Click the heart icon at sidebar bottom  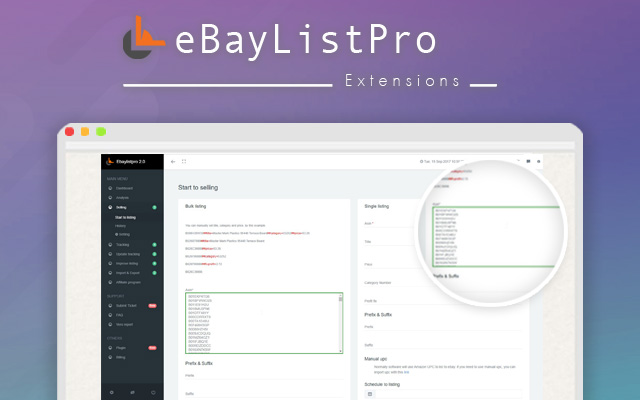pyautogui.click(x=153, y=392)
